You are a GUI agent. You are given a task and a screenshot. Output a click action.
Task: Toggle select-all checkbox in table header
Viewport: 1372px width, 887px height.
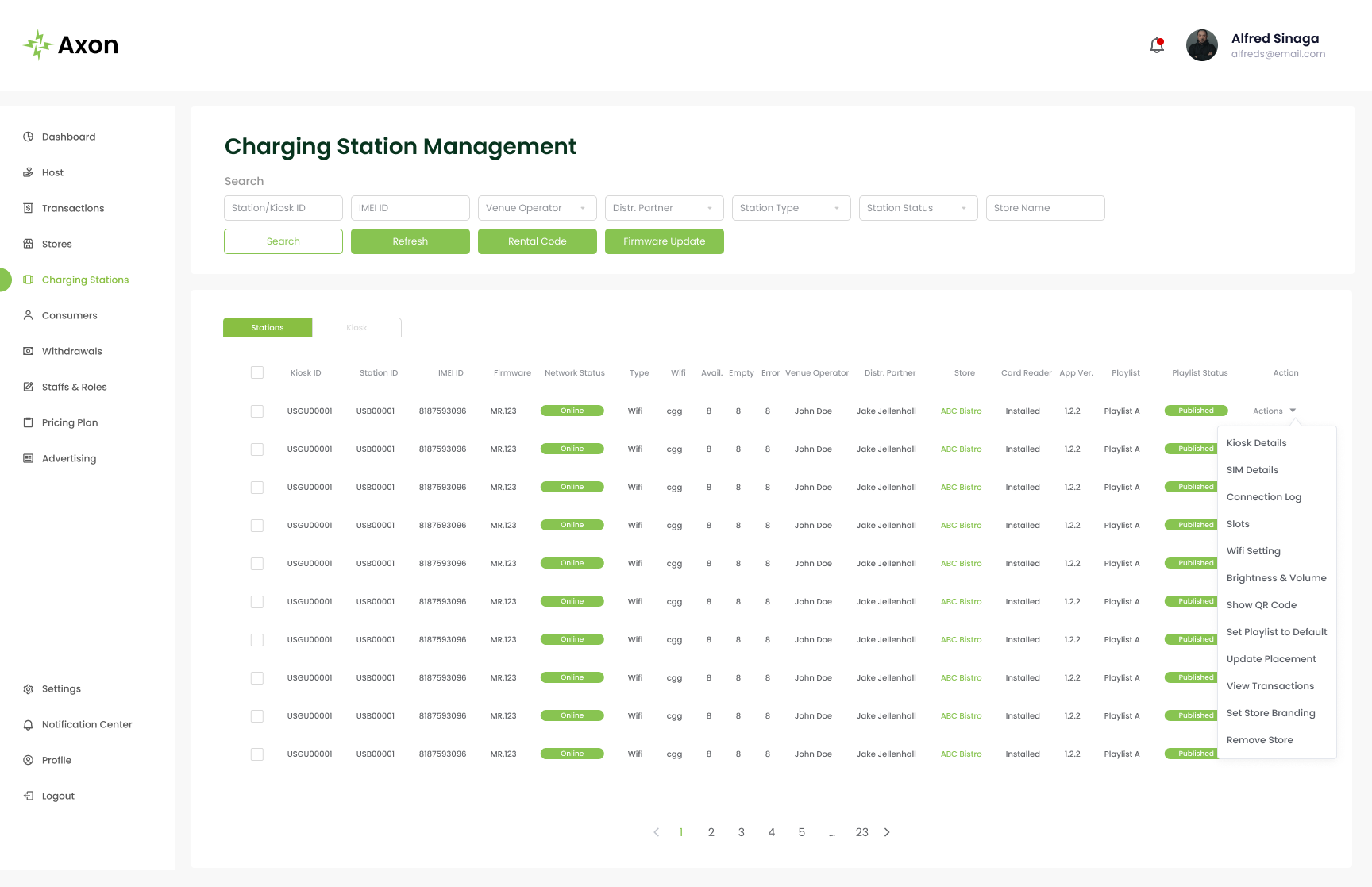257,372
